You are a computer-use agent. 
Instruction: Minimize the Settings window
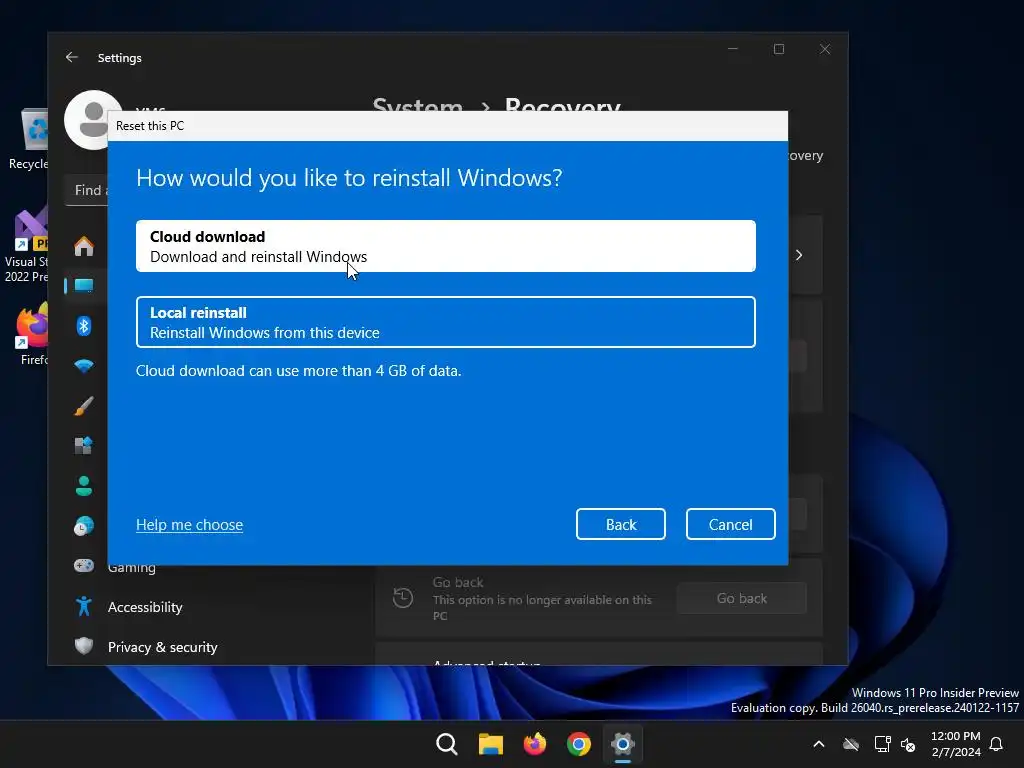pyautogui.click(x=733, y=49)
